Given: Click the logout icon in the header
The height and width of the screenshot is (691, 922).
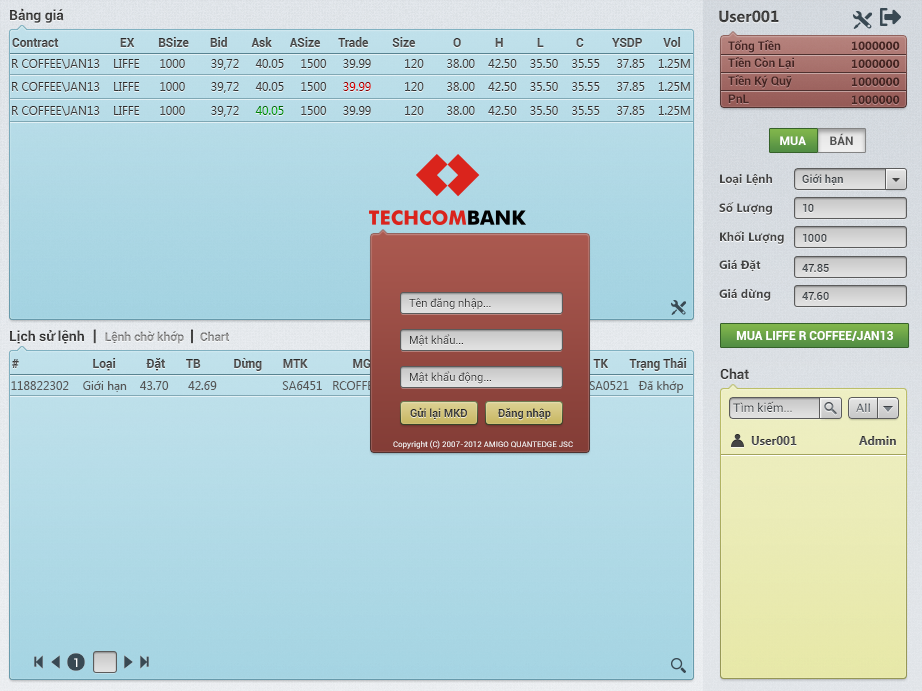Looking at the screenshot, I should [890, 18].
